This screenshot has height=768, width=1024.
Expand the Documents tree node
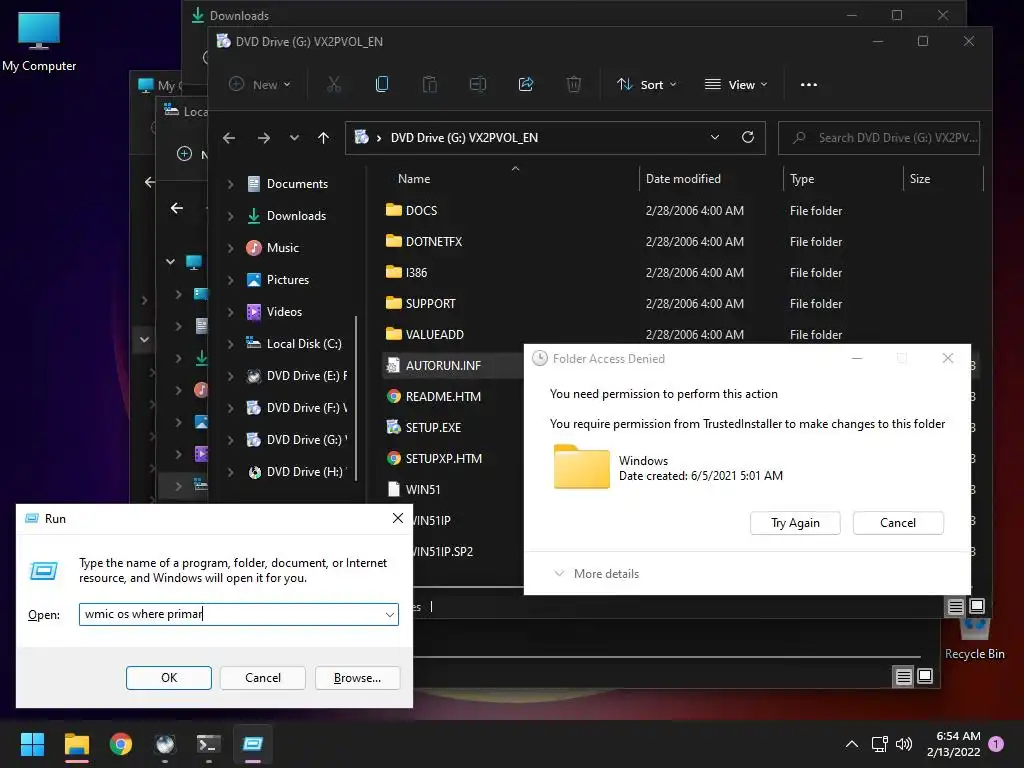pos(230,184)
